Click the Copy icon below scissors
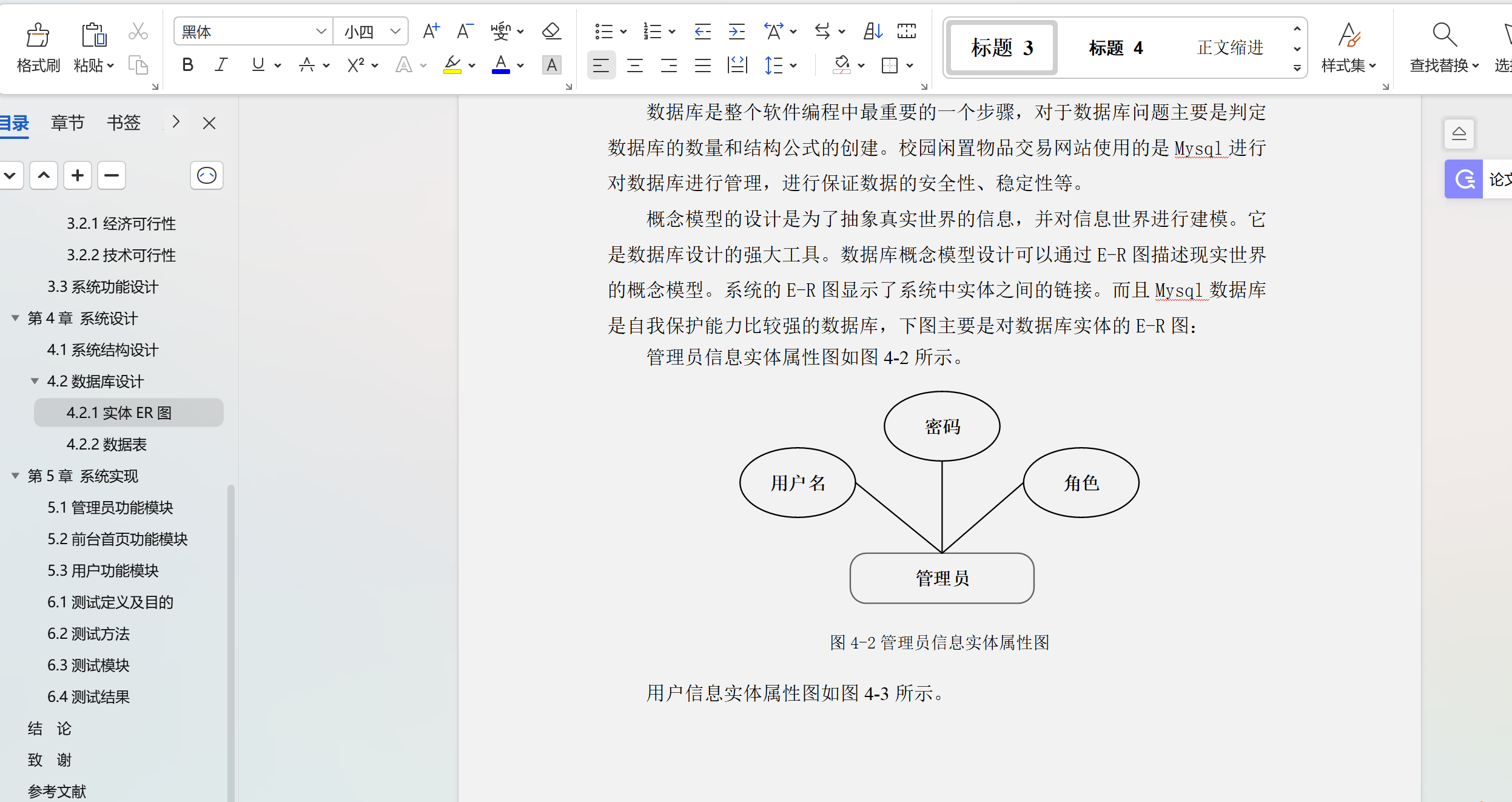1512x802 pixels. coord(138,64)
